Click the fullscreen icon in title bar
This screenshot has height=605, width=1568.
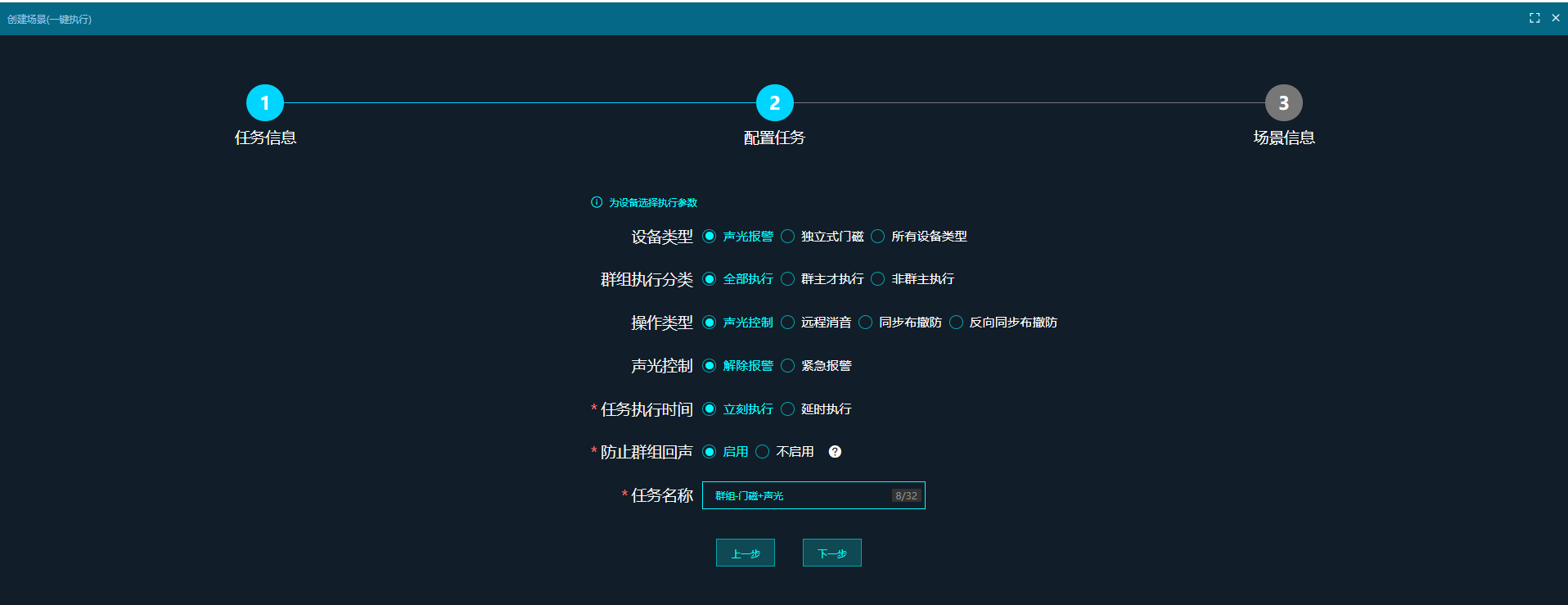1534,18
